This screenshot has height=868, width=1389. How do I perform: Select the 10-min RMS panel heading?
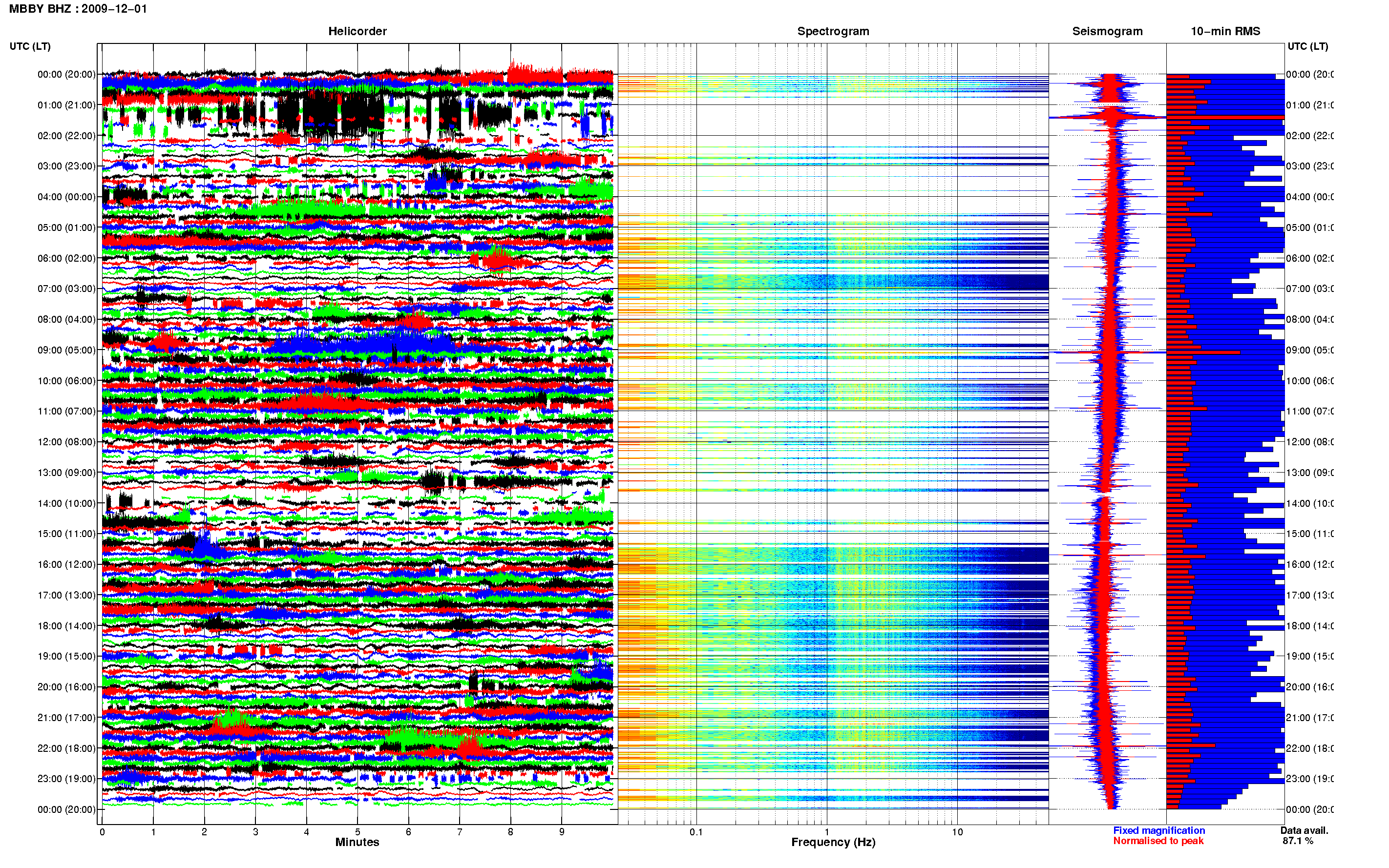[x=1225, y=32]
